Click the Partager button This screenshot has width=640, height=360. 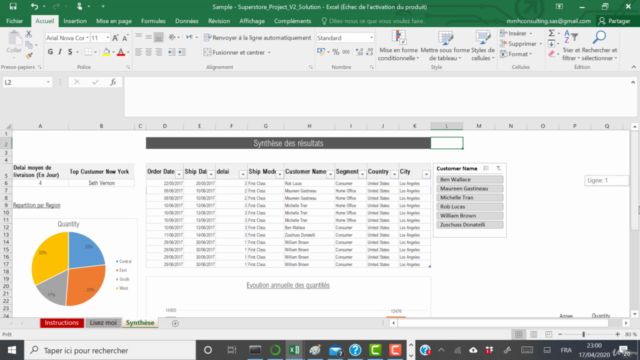click(x=615, y=21)
